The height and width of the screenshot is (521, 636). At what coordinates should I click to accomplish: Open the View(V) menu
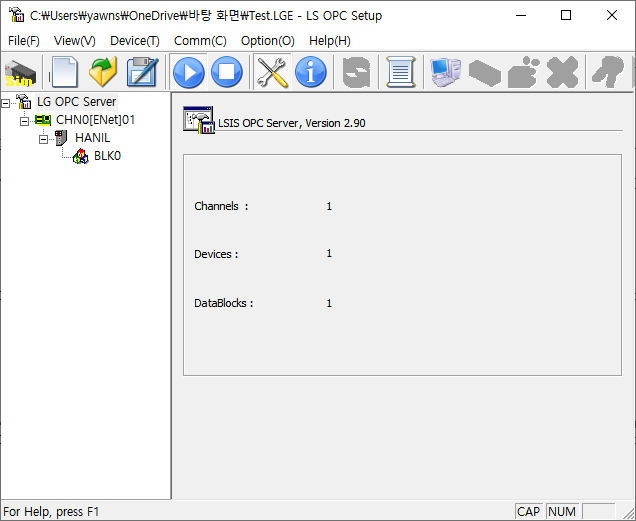[x=75, y=41]
